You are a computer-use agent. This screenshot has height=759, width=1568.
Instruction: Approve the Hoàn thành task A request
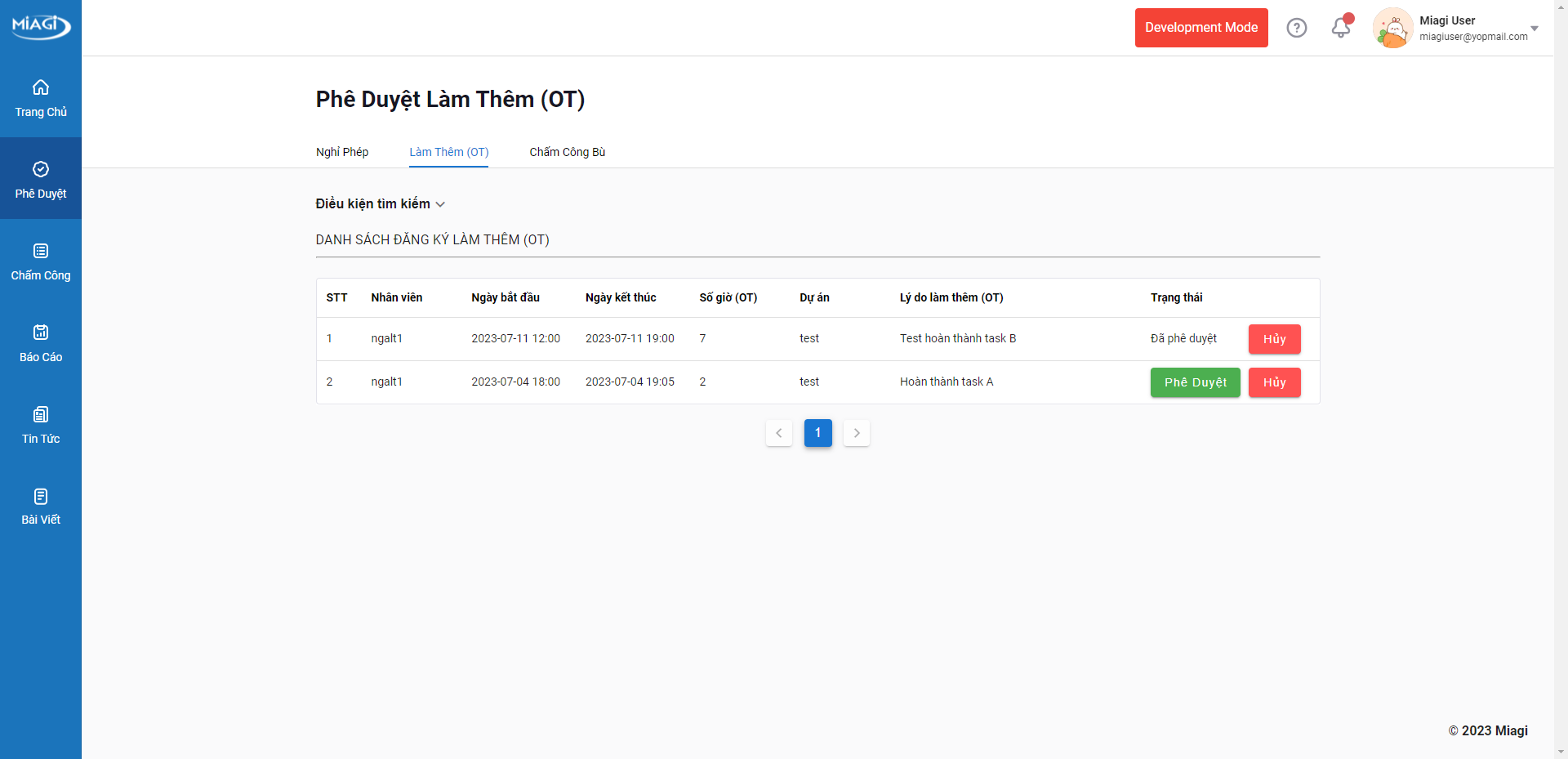point(1195,382)
